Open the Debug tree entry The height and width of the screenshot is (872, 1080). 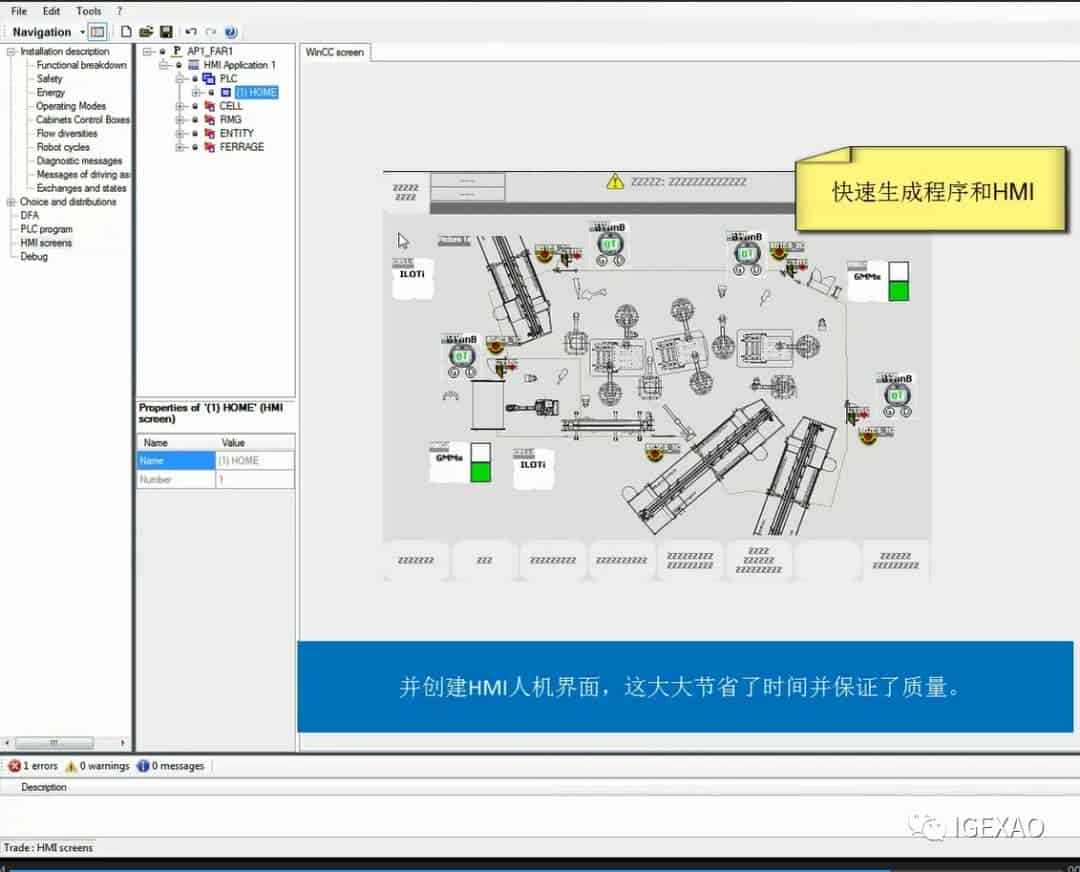[34, 256]
